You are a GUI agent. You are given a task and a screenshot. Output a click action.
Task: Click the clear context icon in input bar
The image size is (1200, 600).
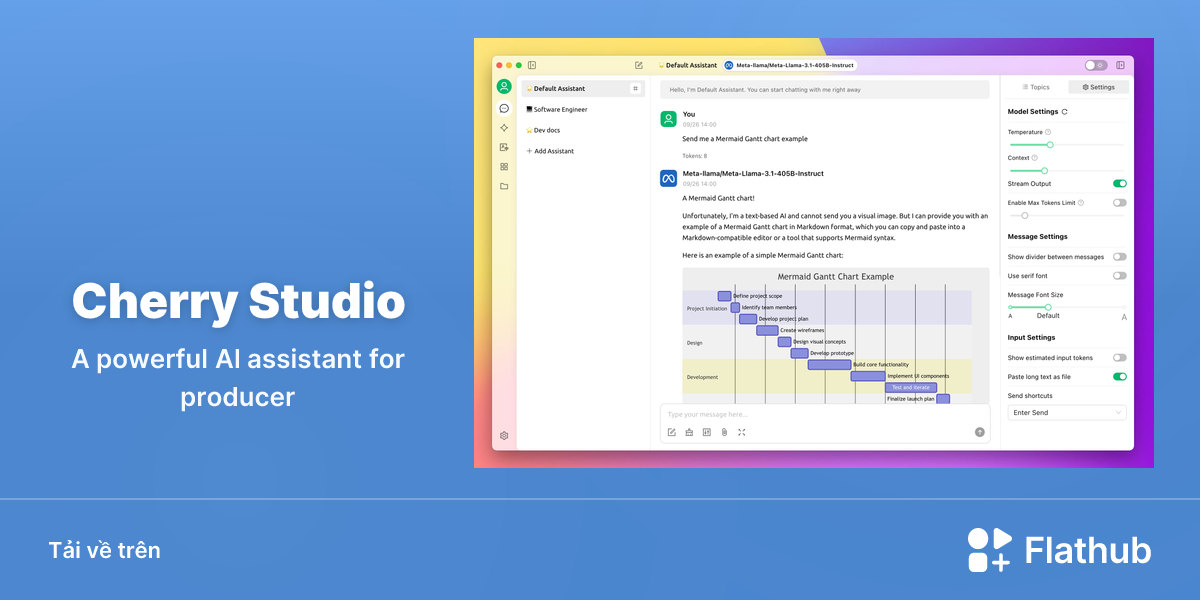click(706, 432)
